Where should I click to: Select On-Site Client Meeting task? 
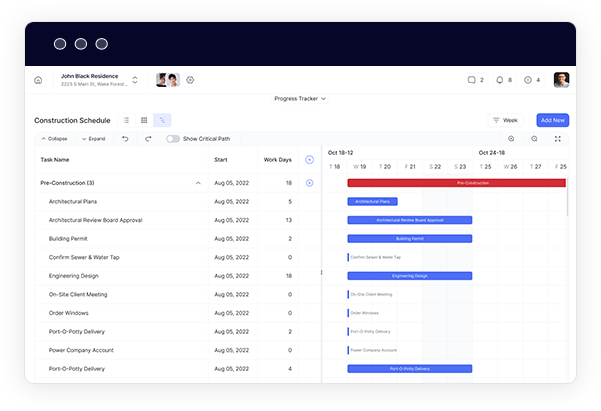(178, 294)
